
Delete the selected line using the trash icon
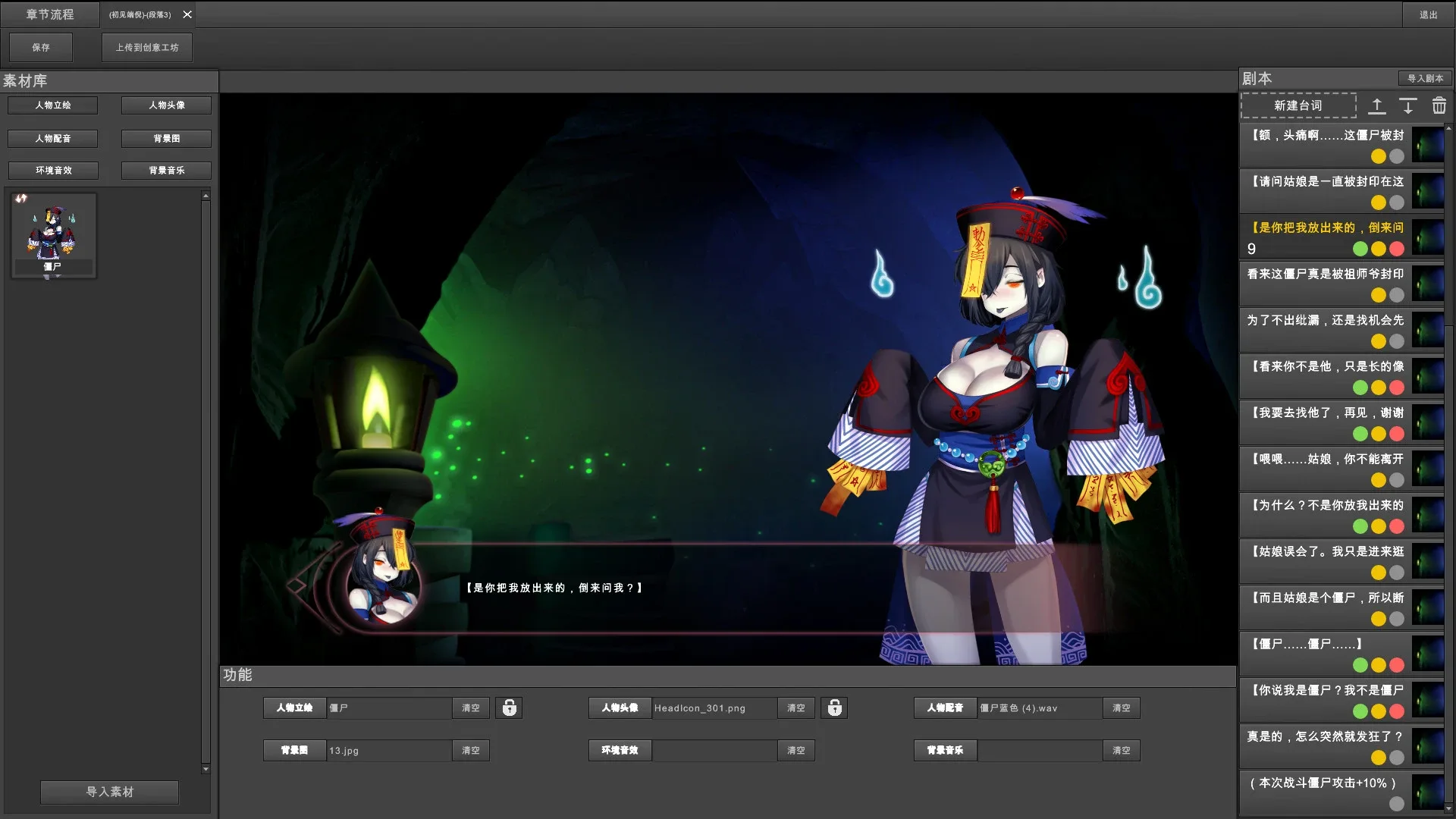tap(1439, 106)
